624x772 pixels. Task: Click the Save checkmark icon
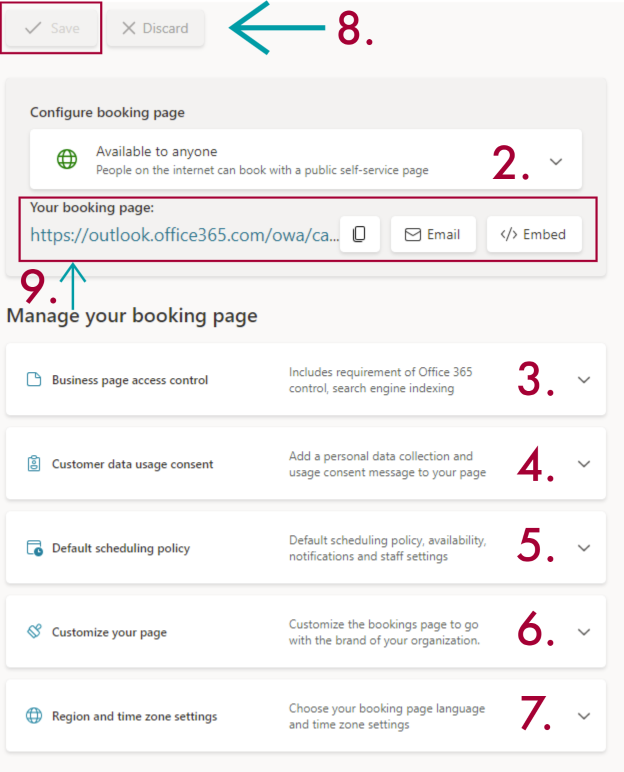33,28
